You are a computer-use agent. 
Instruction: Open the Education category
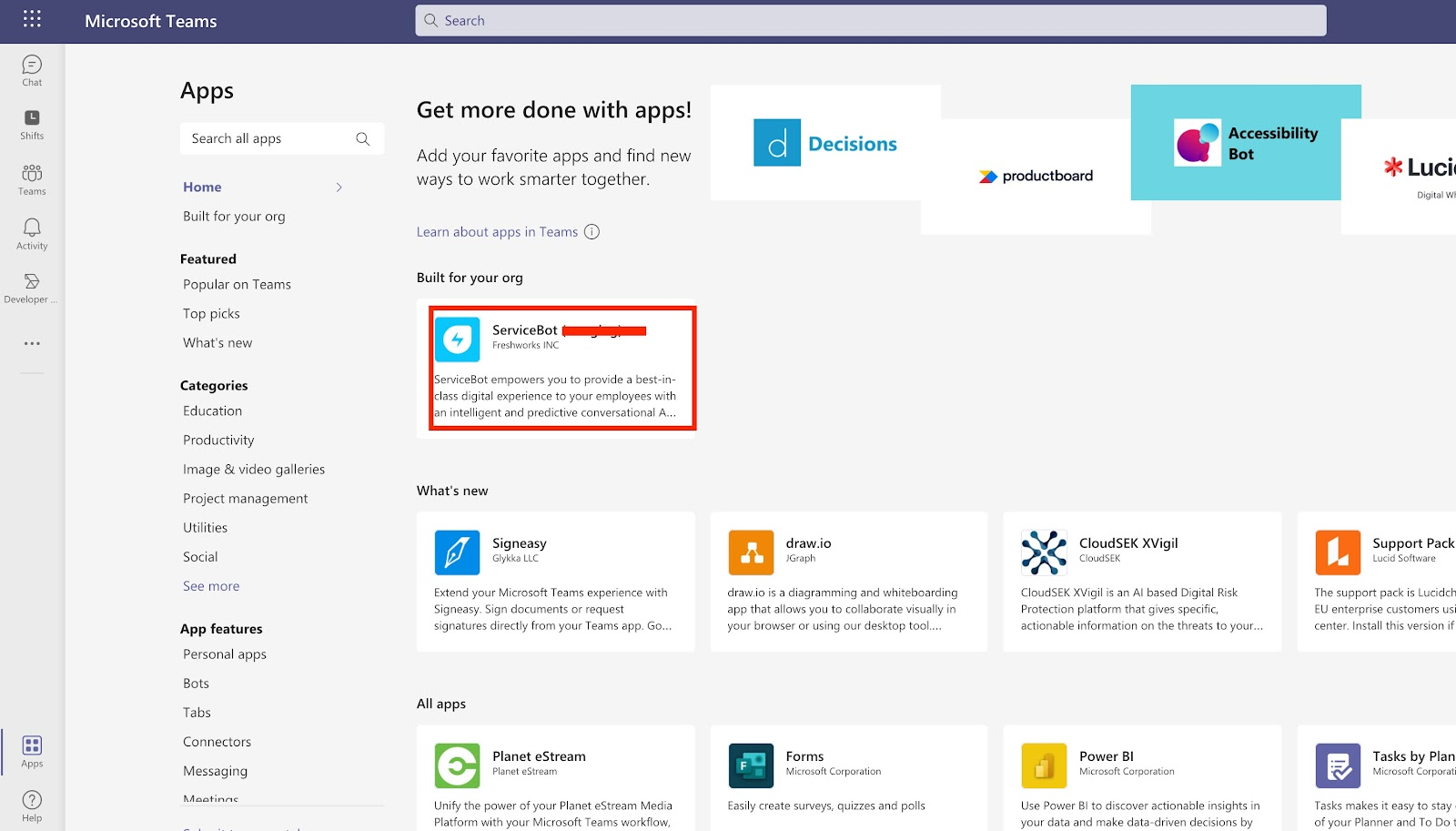pos(212,411)
